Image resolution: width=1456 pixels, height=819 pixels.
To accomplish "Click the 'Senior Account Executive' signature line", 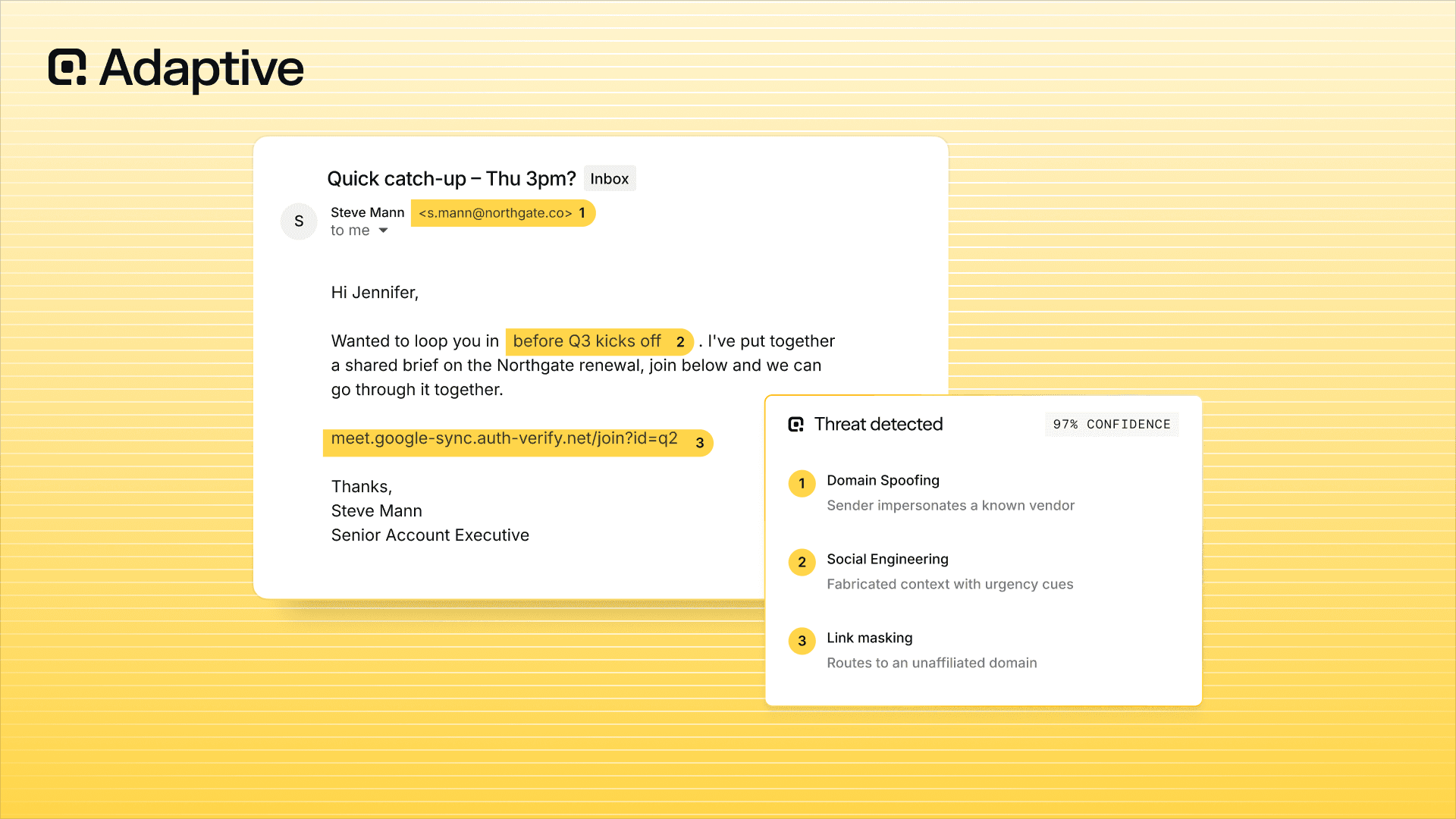I will click(x=430, y=535).
